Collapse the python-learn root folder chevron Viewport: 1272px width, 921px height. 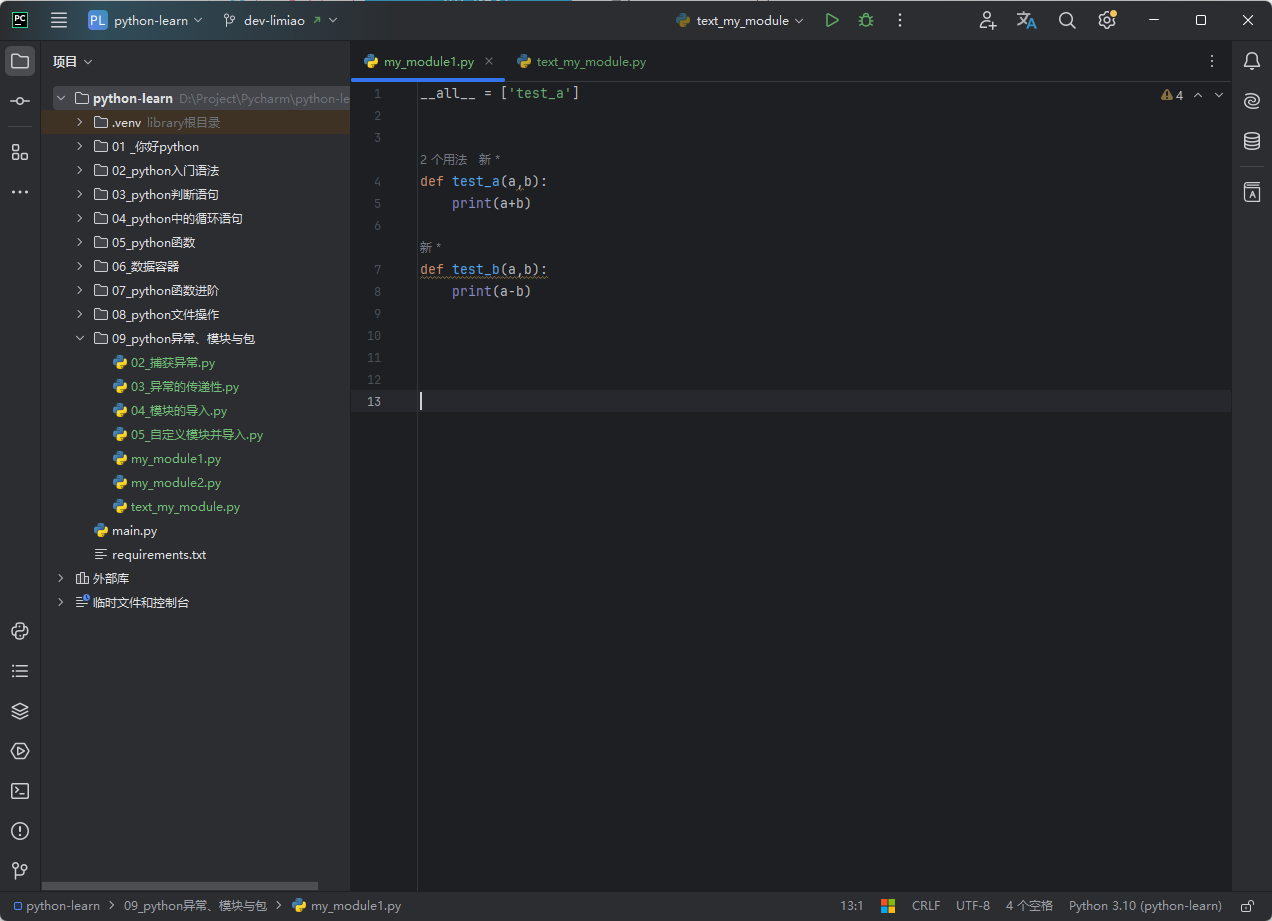61,98
